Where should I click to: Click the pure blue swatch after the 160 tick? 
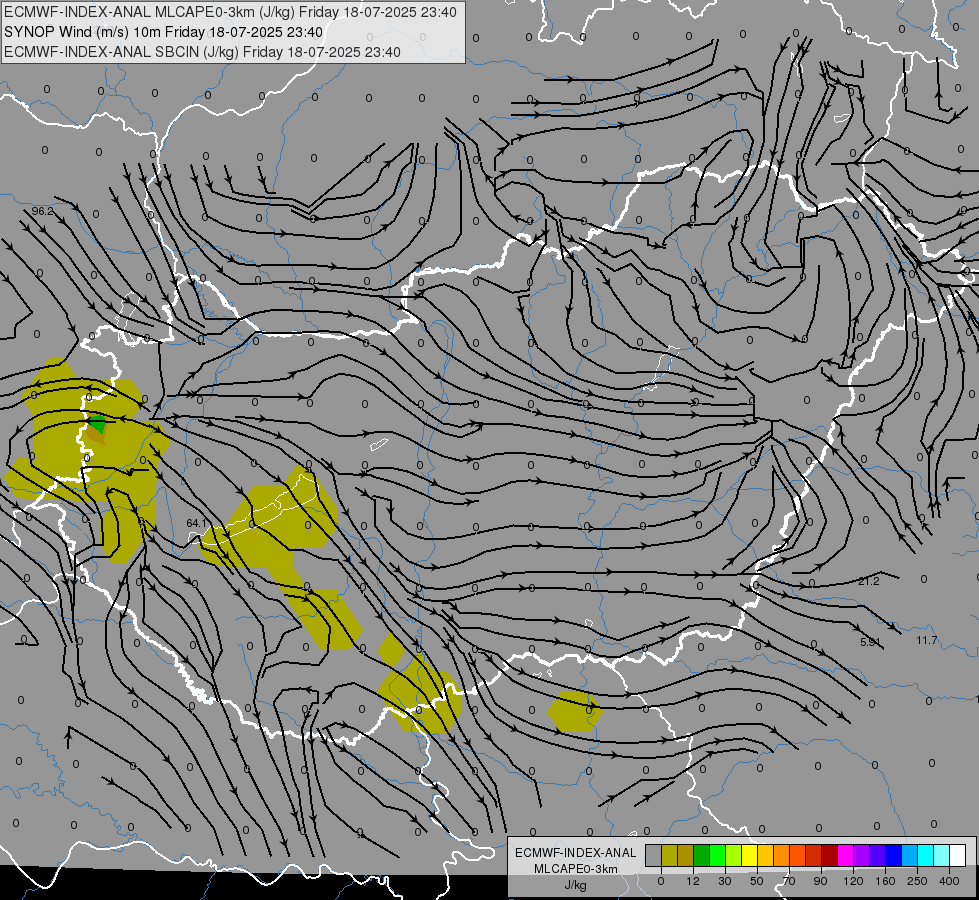[893, 855]
